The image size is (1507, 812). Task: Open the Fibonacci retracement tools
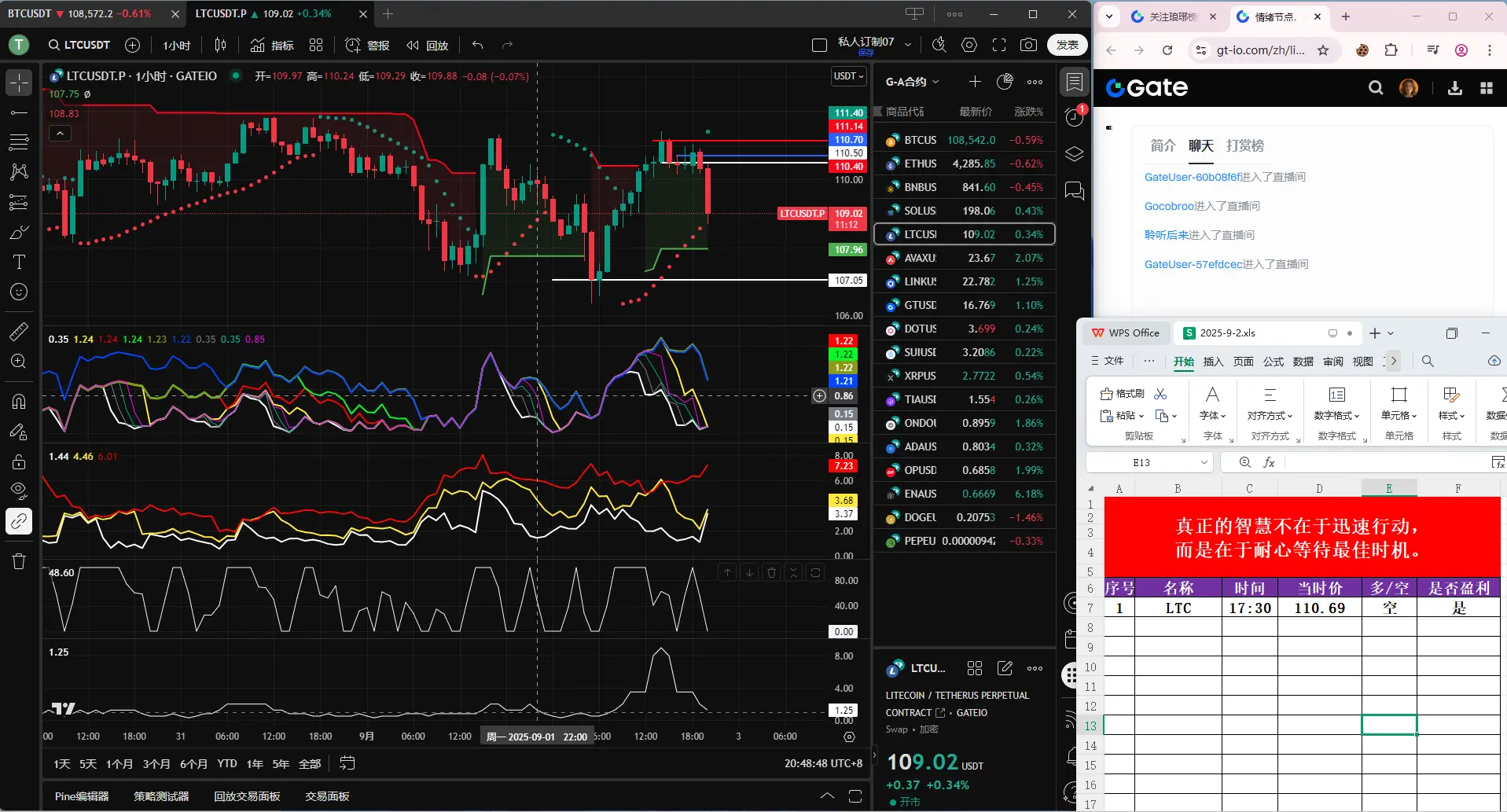[x=19, y=142]
